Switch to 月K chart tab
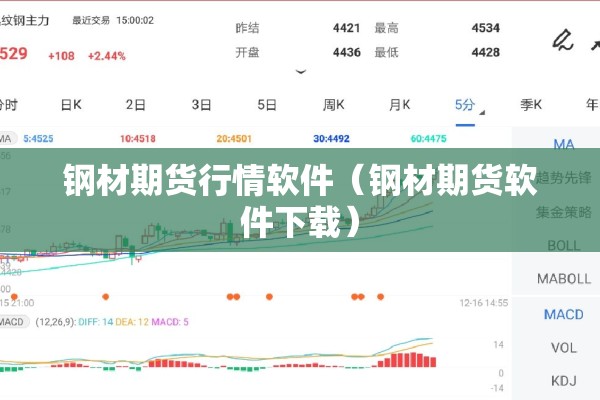This screenshot has height=400, width=600. 399,104
